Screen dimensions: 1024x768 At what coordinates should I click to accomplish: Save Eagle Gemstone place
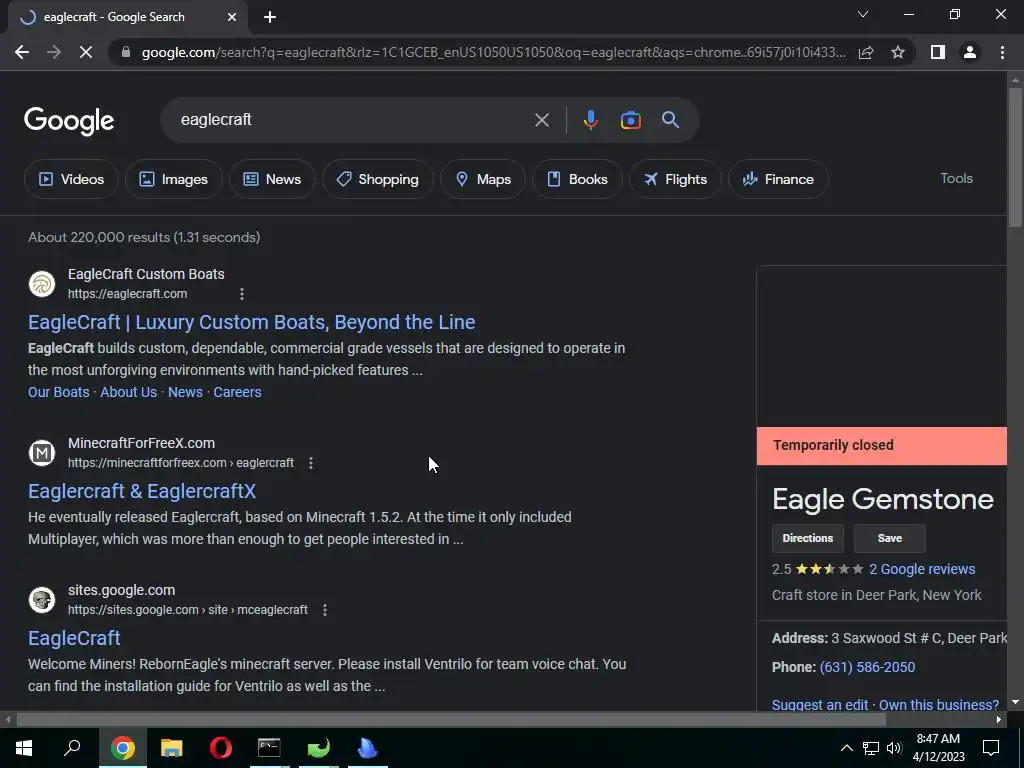(889, 538)
